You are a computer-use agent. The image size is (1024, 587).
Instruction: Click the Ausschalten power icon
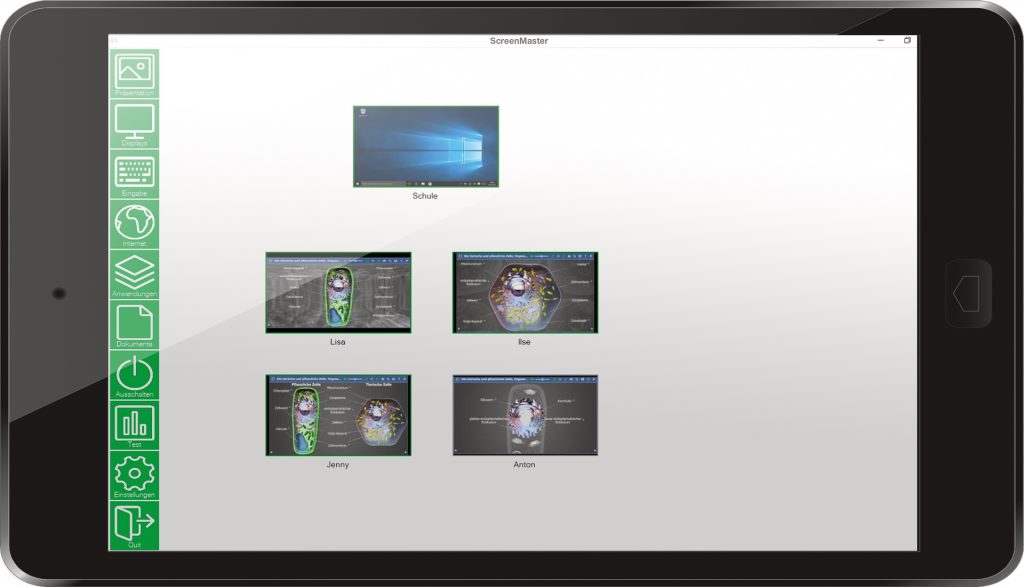[134, 375]
